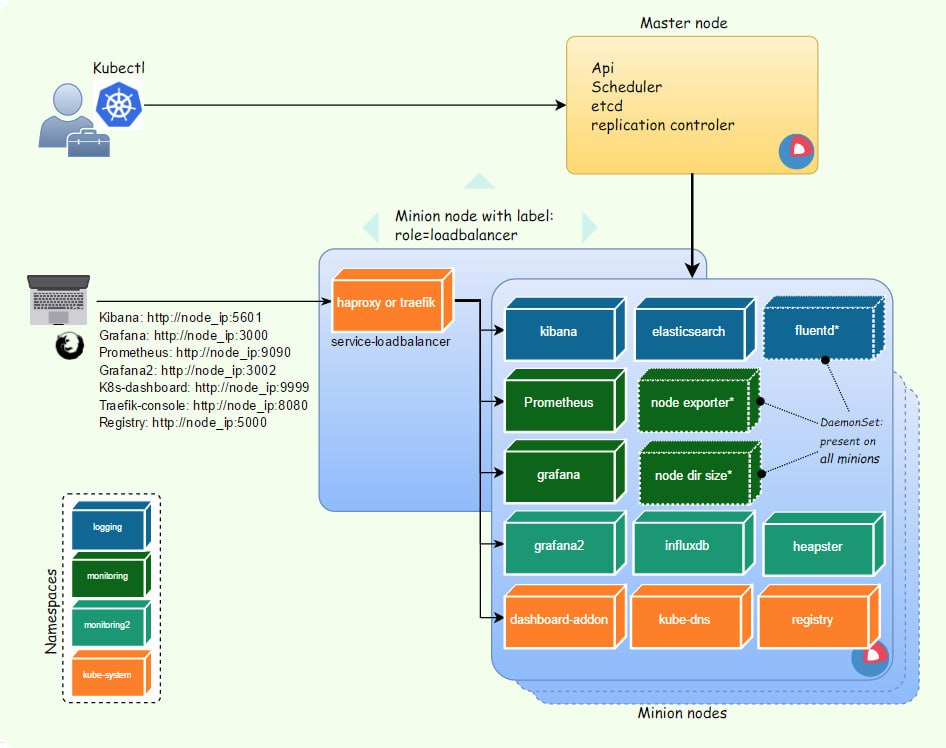
Task: Select the dashboard-addon block
Action: click(565, 616)
